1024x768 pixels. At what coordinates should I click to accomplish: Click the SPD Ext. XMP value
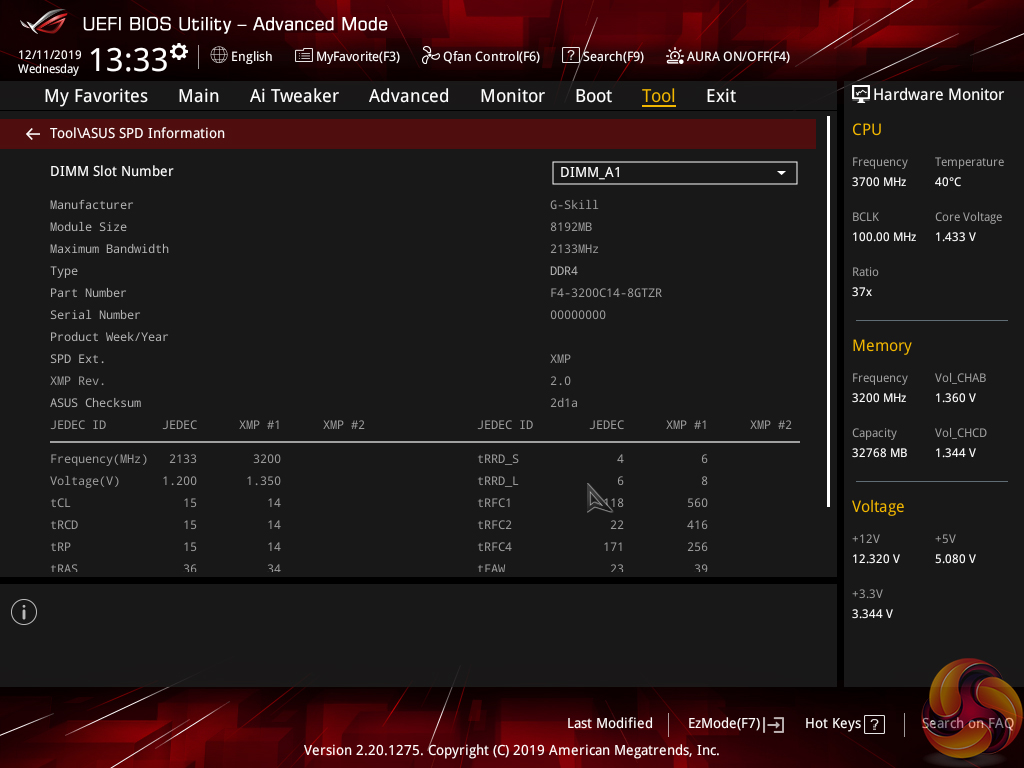coord(560,359)
